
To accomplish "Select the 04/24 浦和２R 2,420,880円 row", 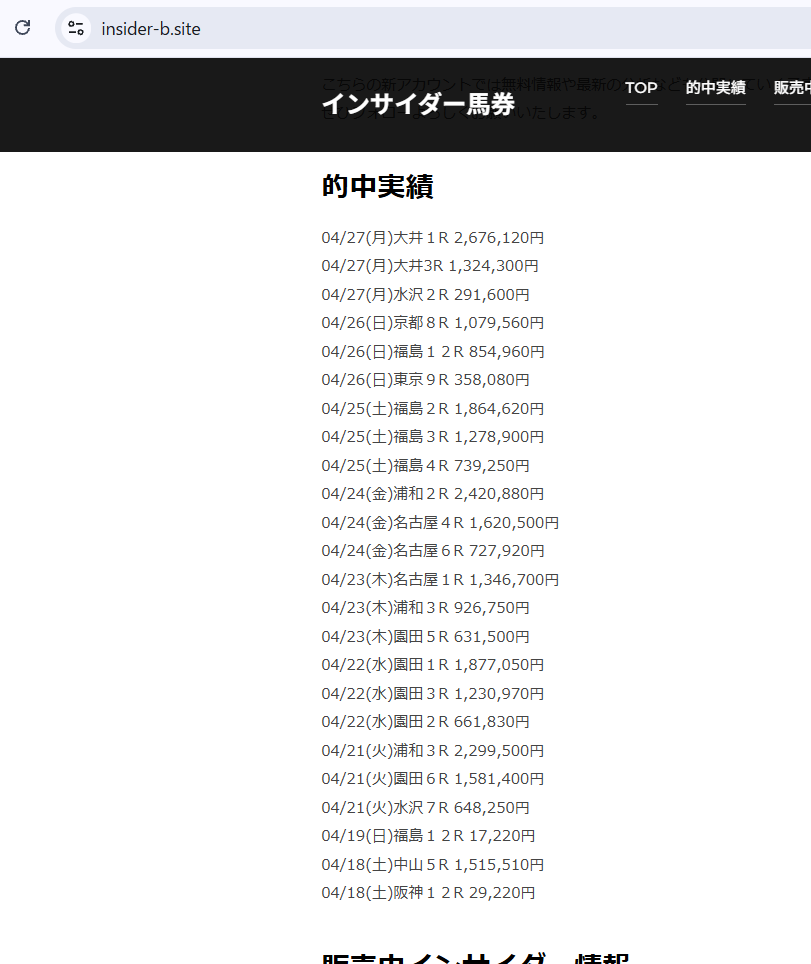I will pyautogui.click(x=432, y=494).
